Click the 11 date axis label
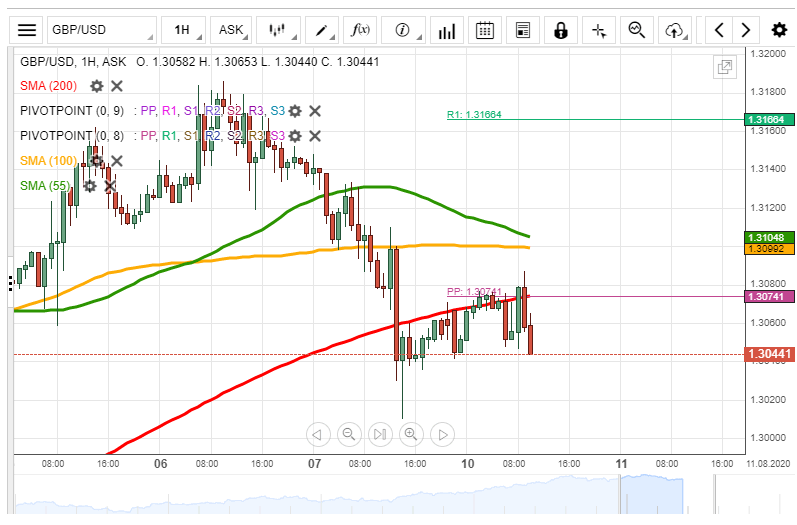Viewport: 797px width, 525px height. [x=621, y=464]
